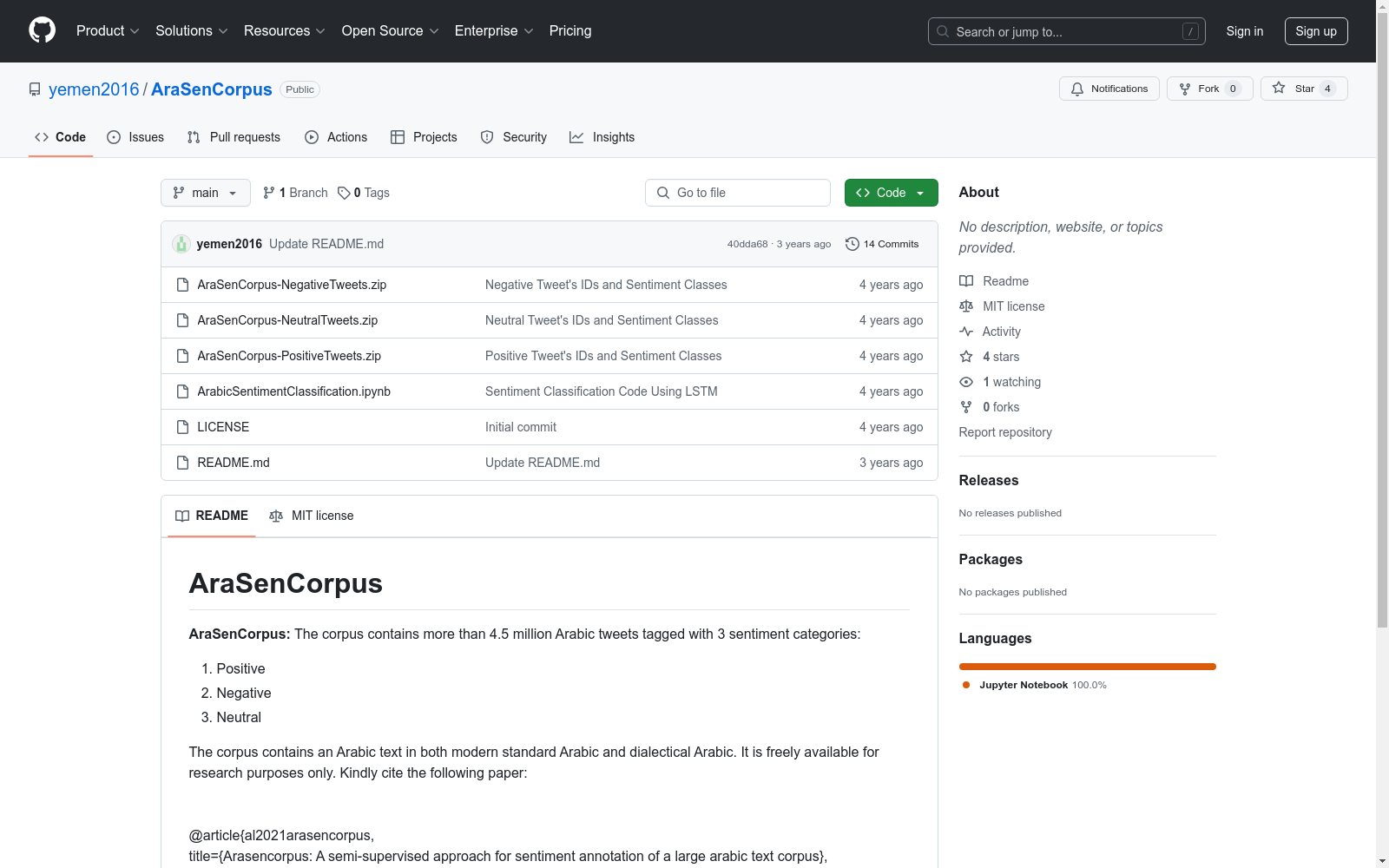
Task: Click the file icon for AraSenCorpus-PositiveTweets.zip
Action: (182, 356)
